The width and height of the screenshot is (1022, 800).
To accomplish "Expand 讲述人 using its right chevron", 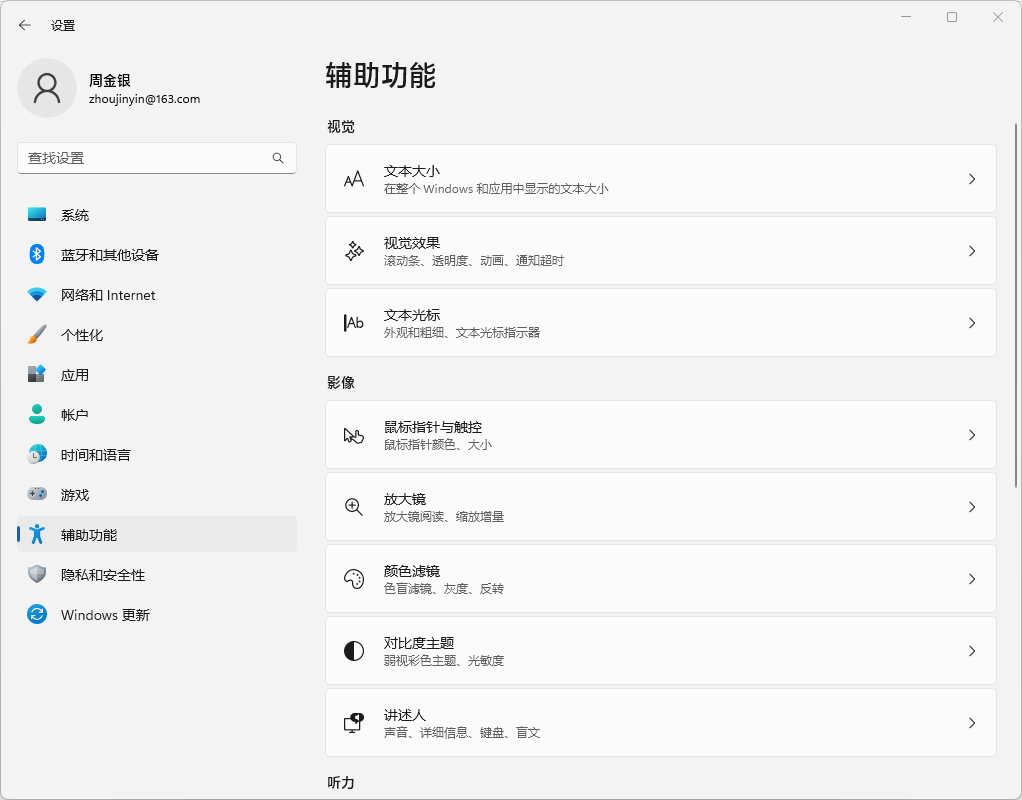I will [x=971, y=723].
